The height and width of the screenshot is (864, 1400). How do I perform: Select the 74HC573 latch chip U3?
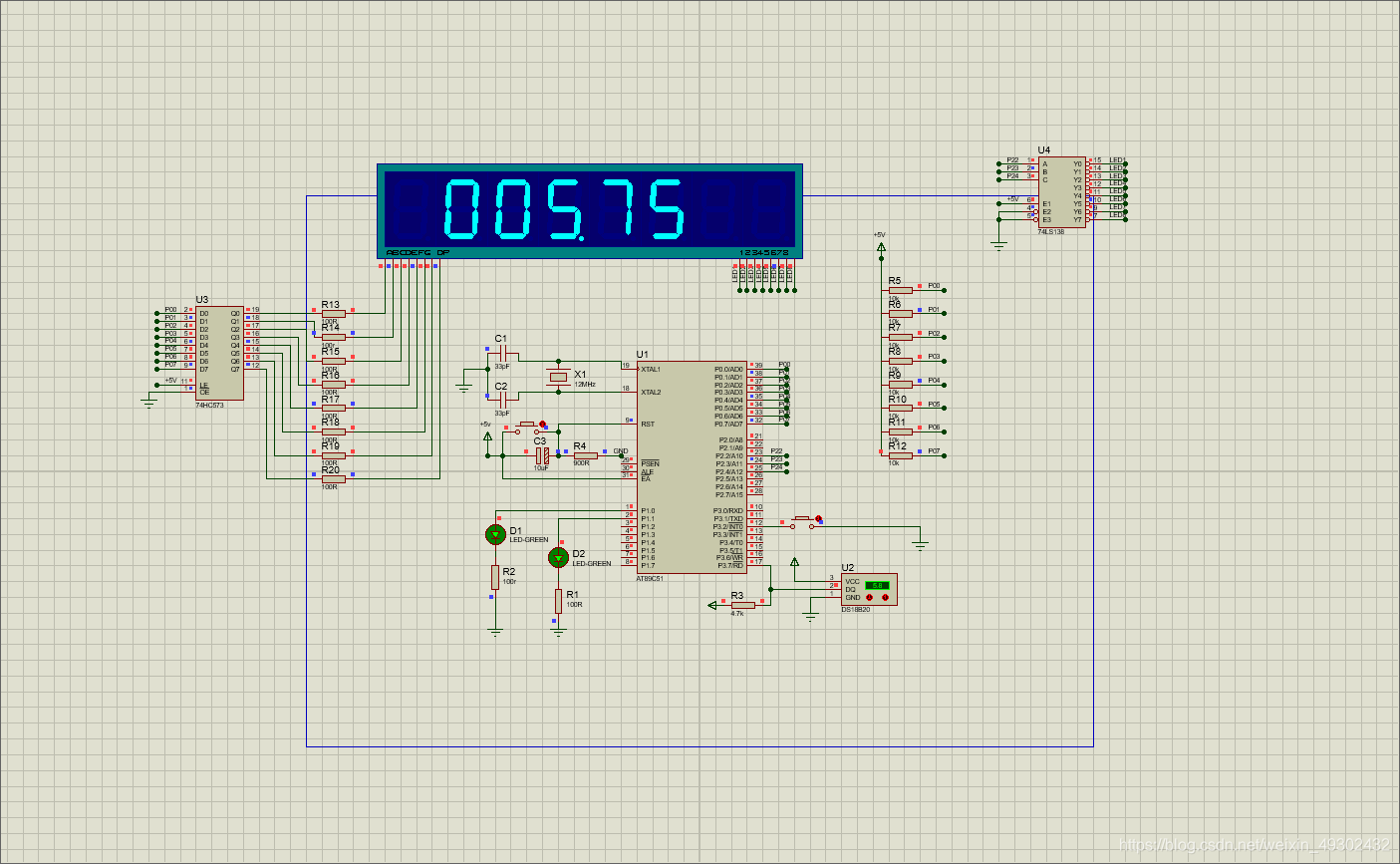(219, 352)
